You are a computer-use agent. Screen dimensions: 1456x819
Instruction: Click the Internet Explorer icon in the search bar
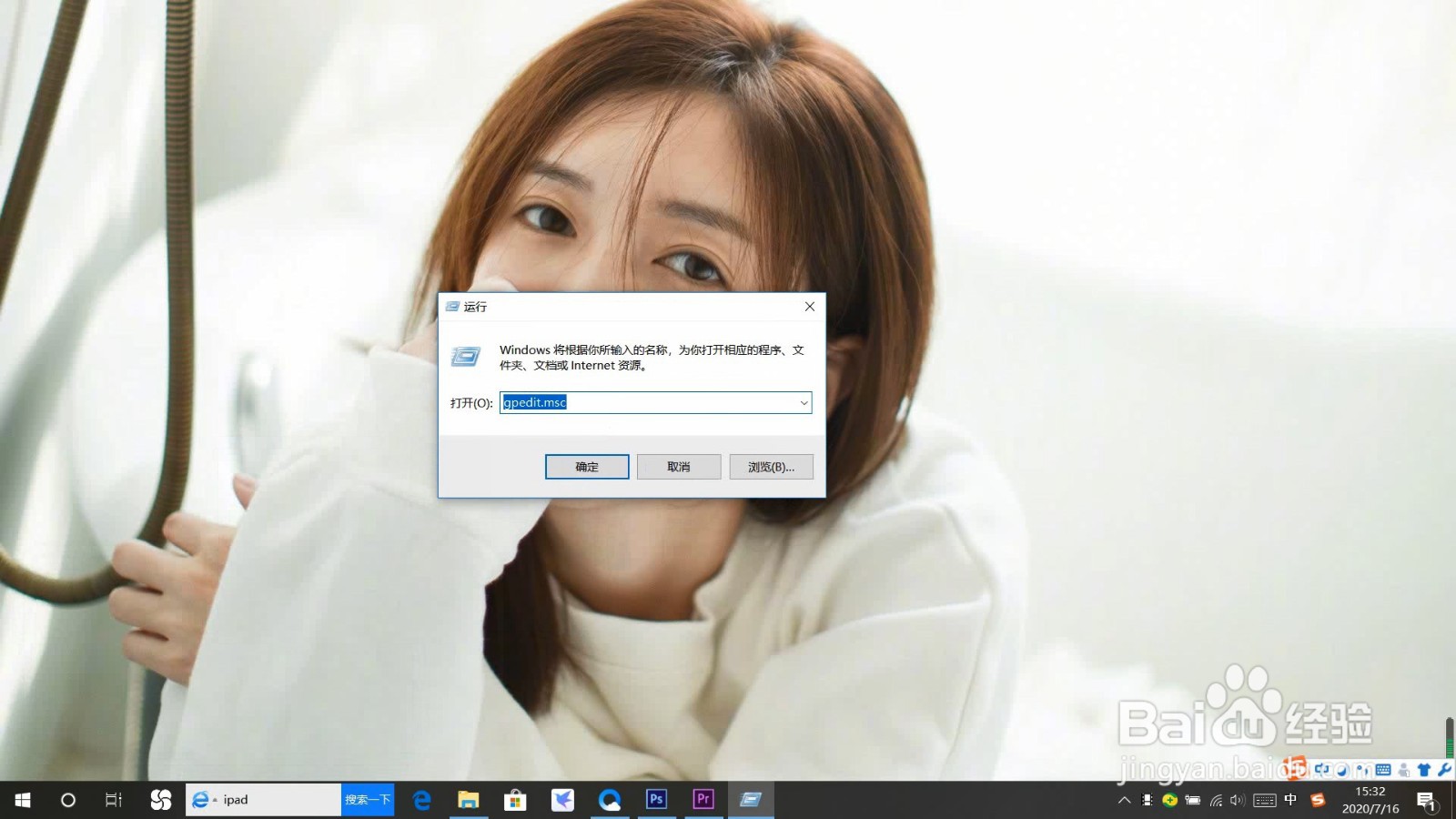[x=201, y=800]
